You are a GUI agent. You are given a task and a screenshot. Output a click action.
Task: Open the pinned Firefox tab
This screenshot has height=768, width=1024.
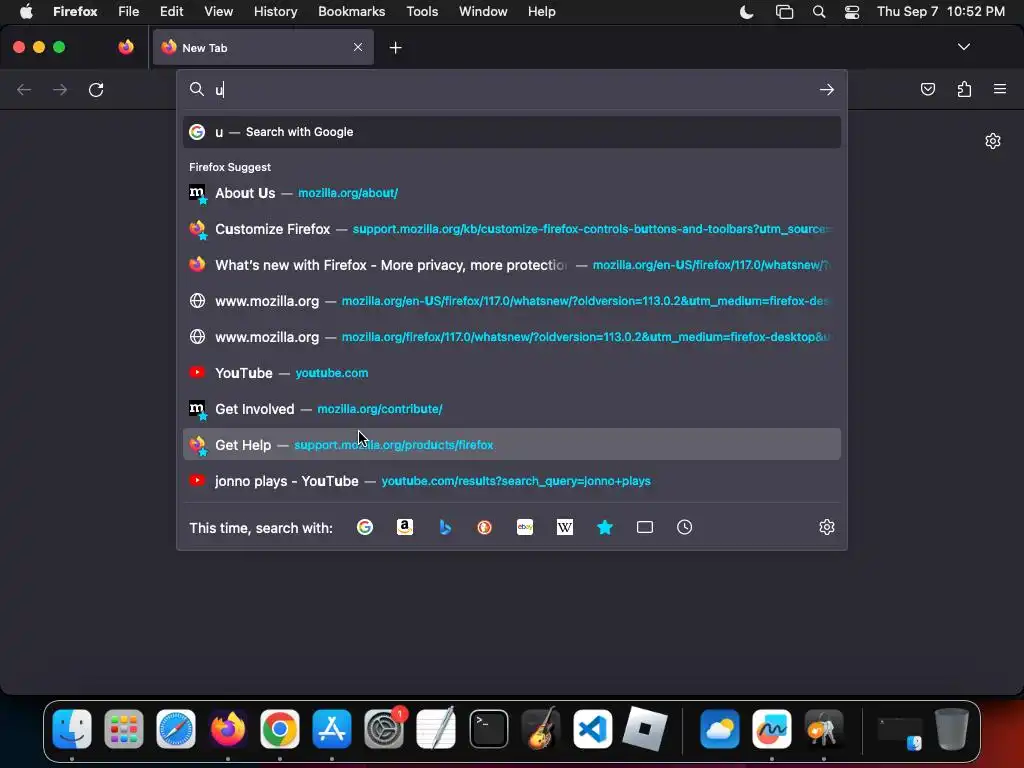coord(126,47)
